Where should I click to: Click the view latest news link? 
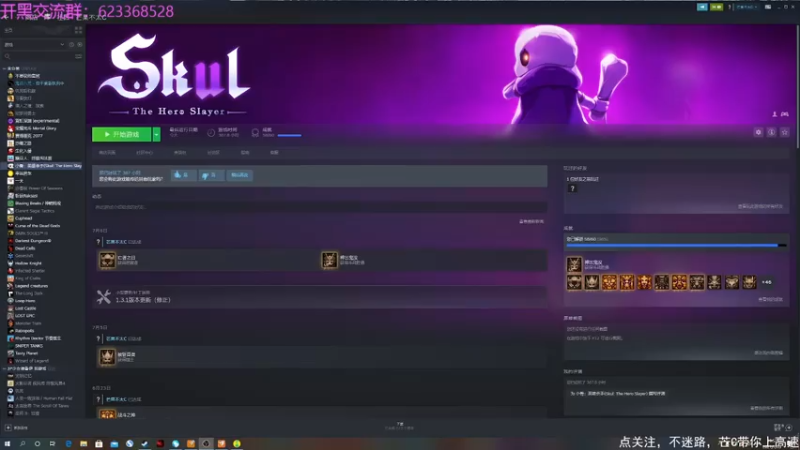531,221
